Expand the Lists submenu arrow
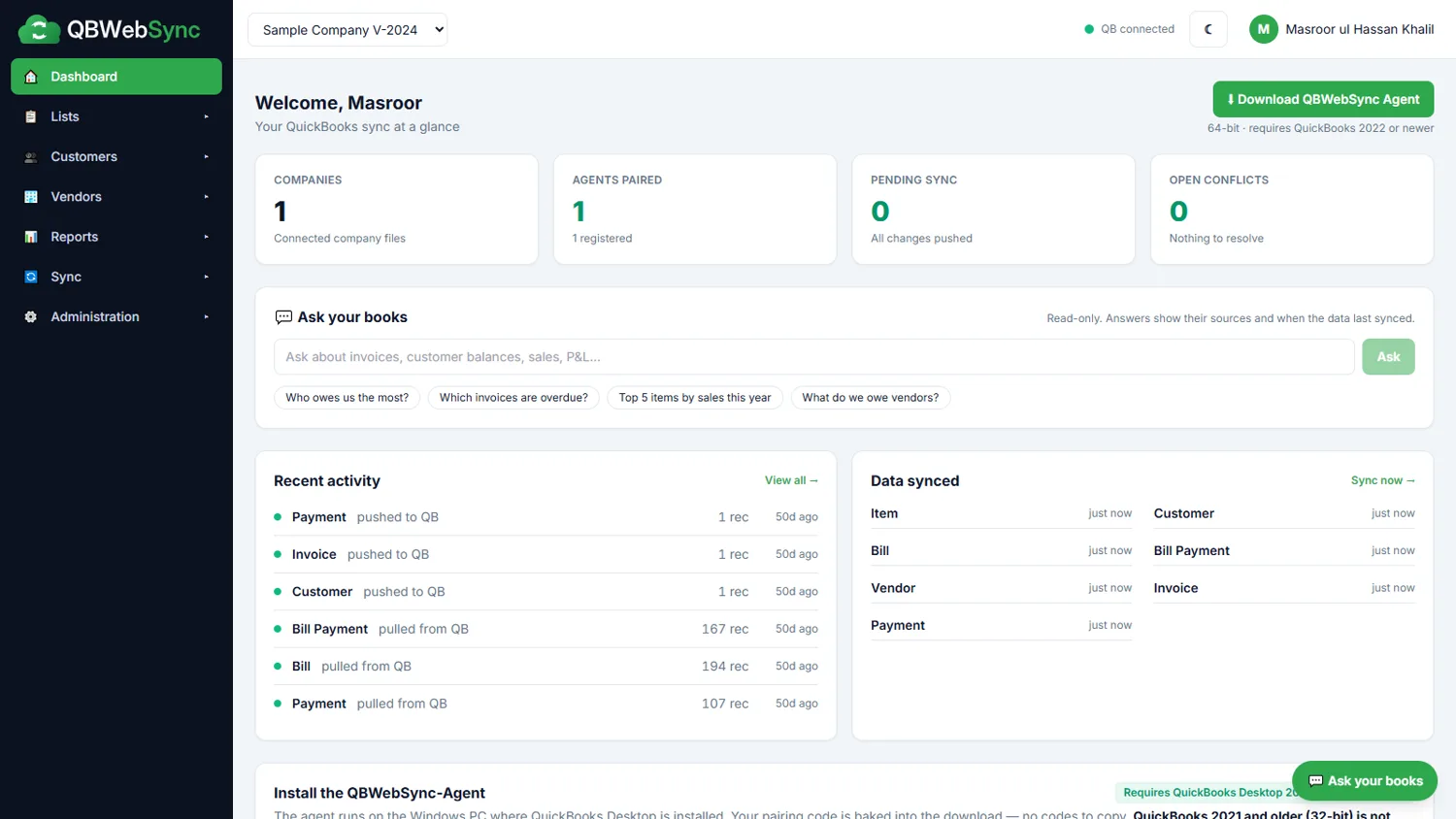The width and height of the screenshot is (1456, 819). [x=206, y=116]
